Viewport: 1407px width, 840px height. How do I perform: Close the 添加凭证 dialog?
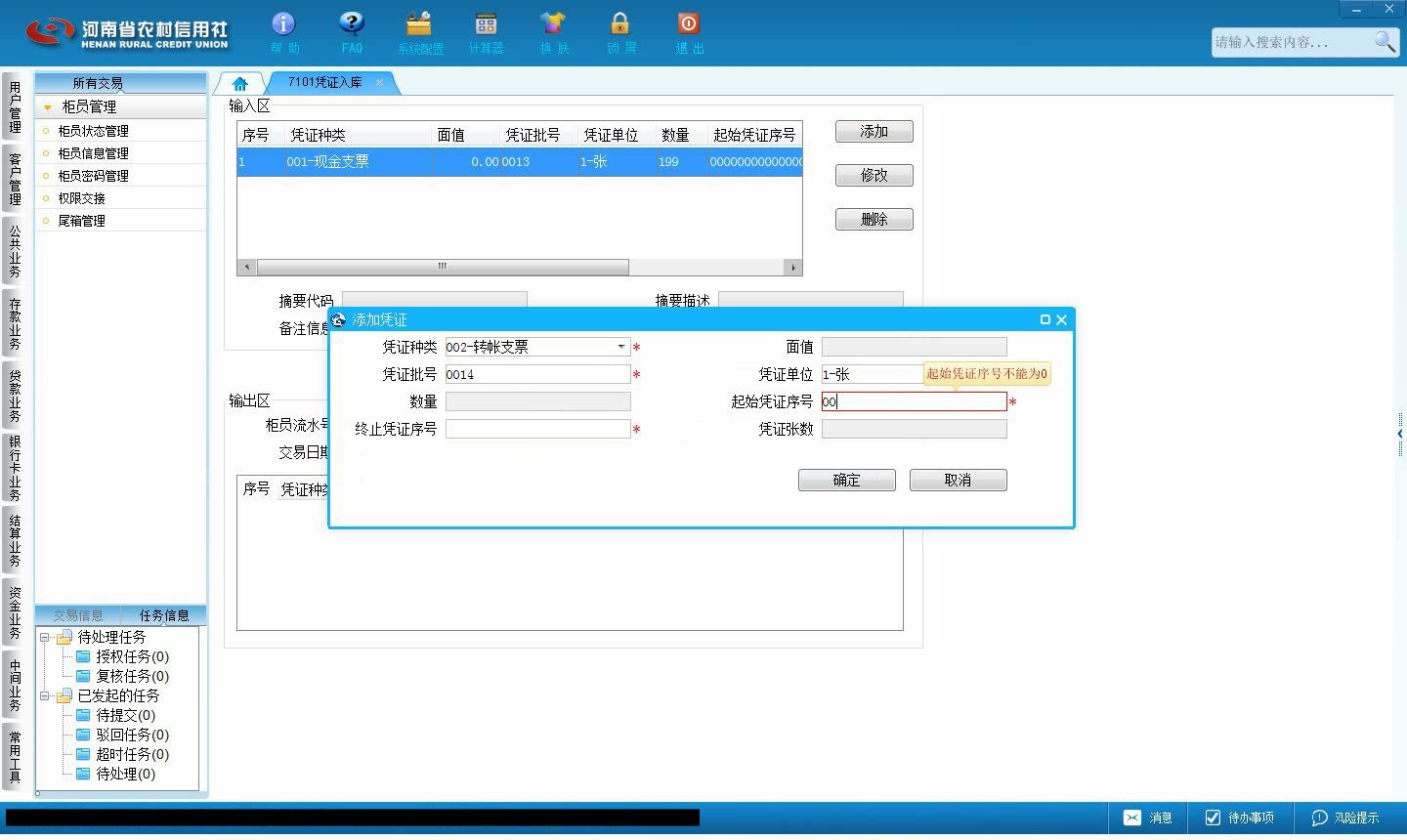(x=1062, y=319)
